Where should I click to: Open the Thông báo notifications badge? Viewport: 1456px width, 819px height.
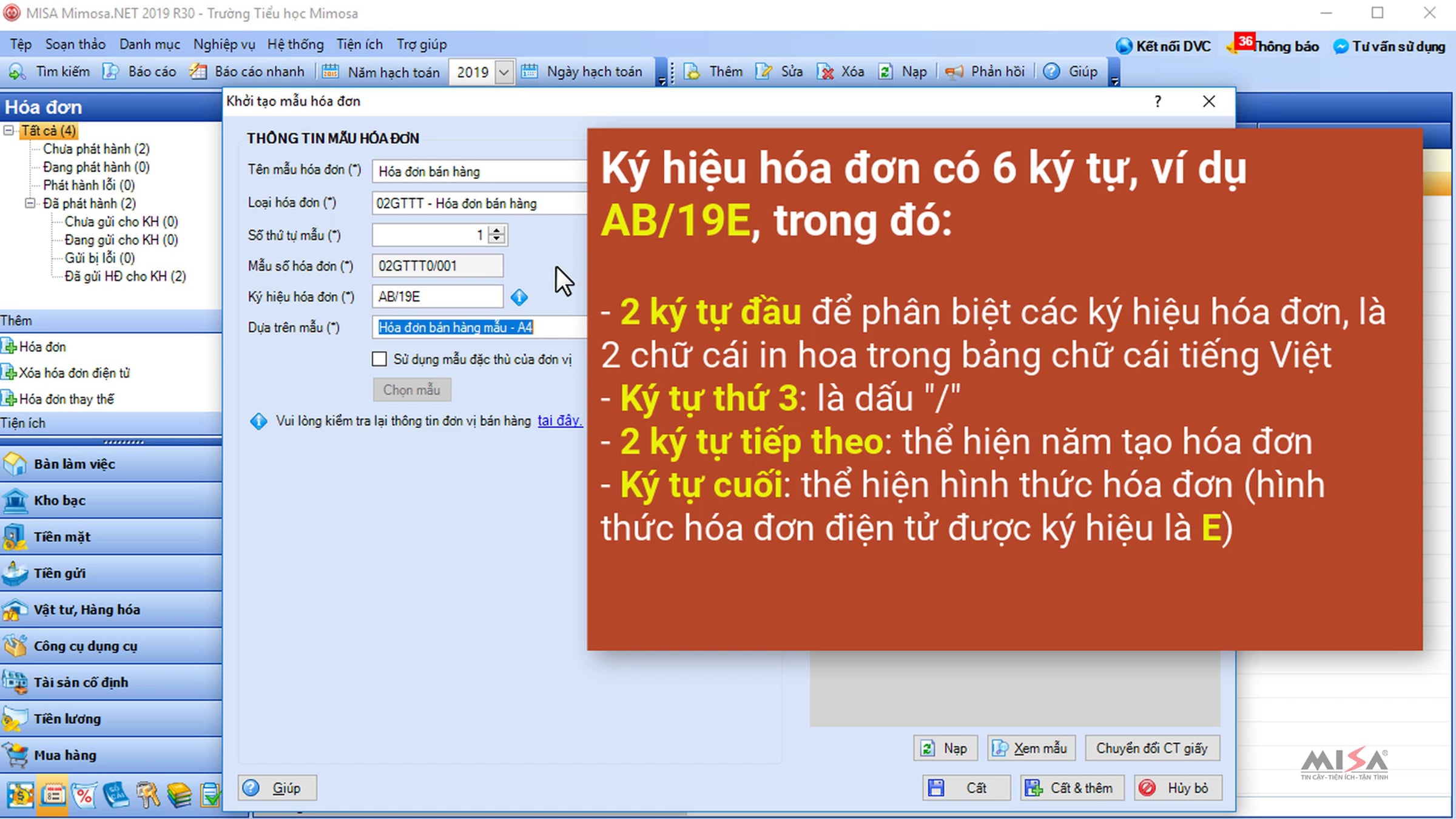pos(1245,41)
